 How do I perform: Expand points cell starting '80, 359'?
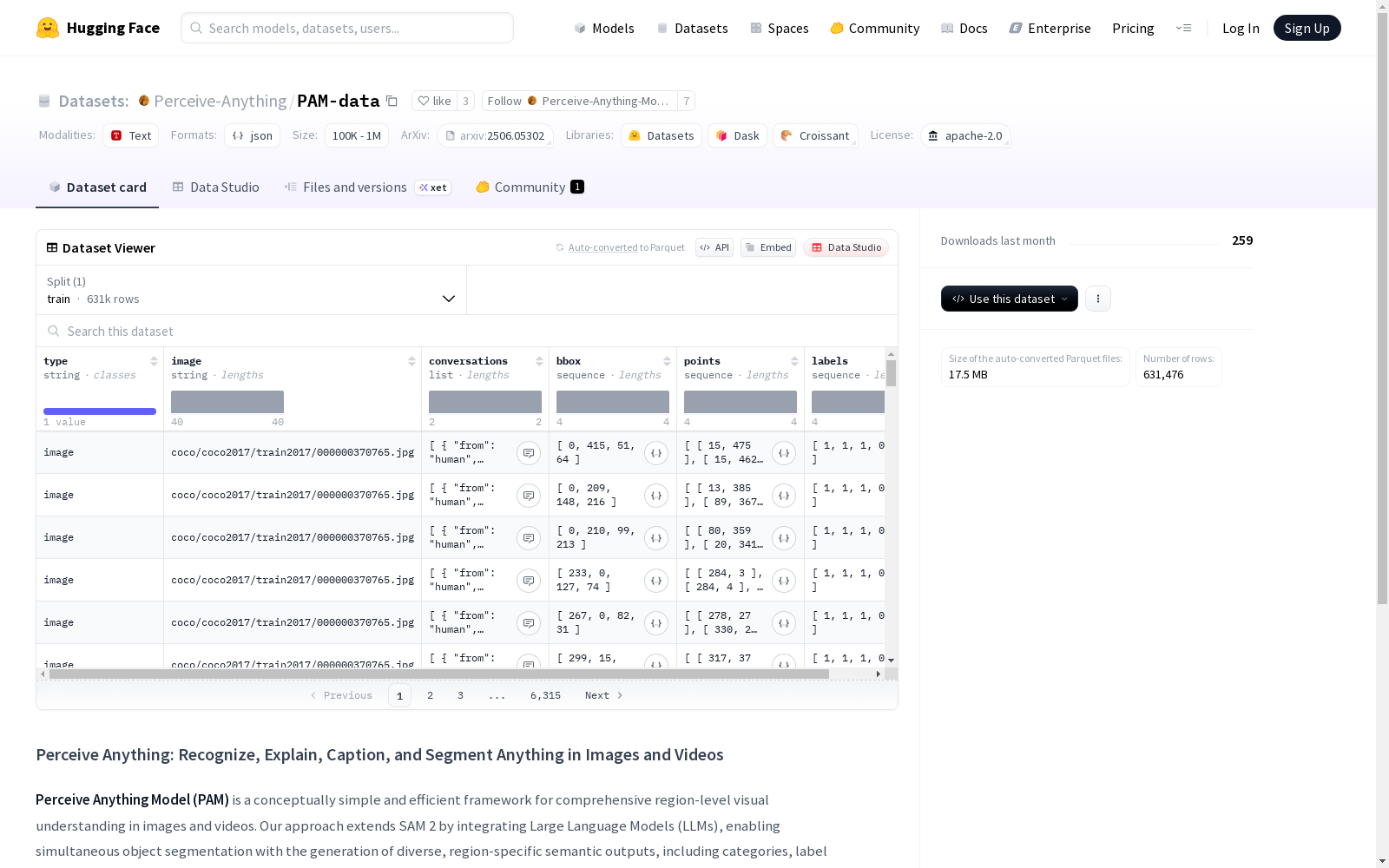click(784, 538)
